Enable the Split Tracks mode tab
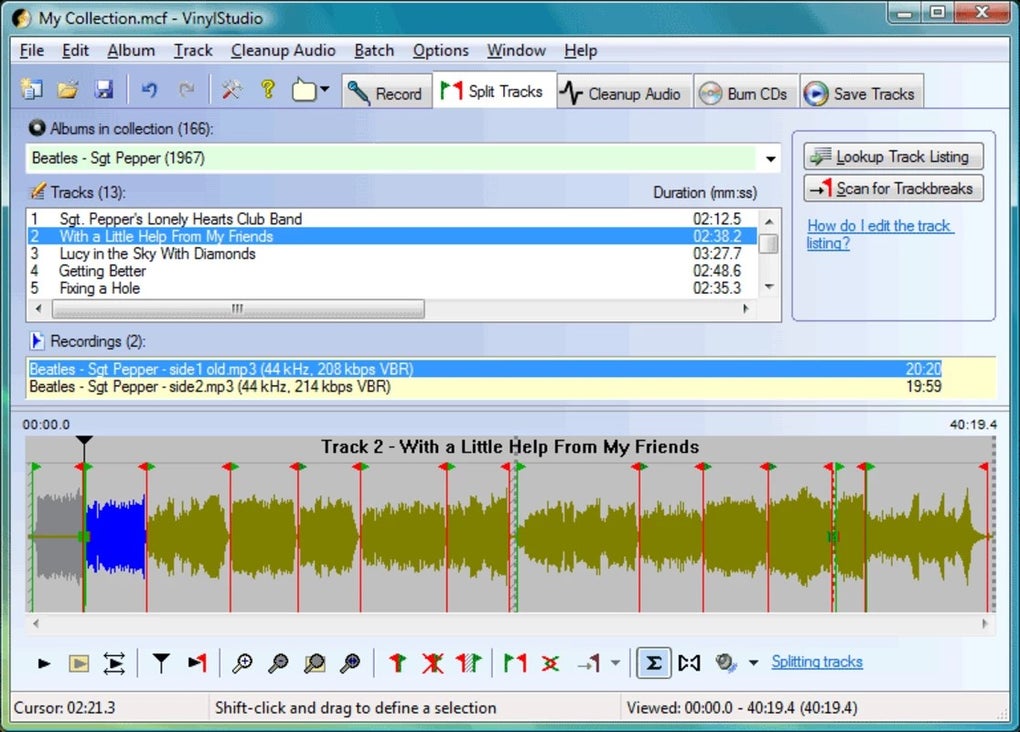 coord(494,89)
